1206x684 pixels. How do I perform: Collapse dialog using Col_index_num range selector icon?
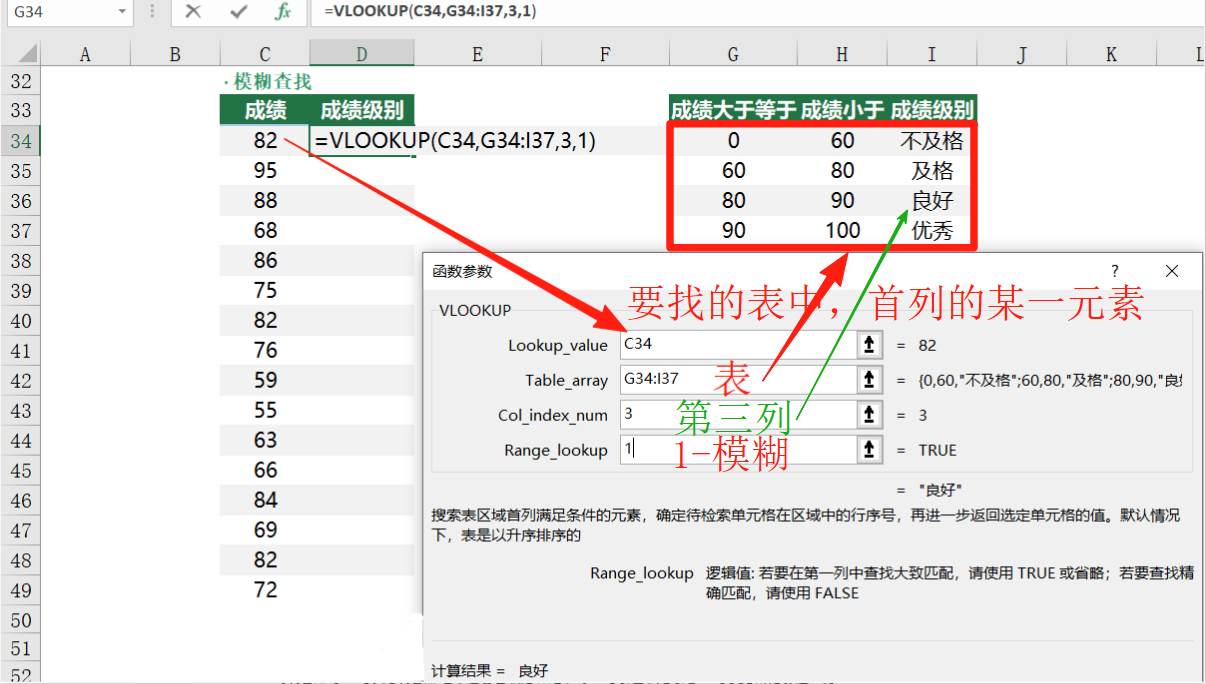coord(870,415)
